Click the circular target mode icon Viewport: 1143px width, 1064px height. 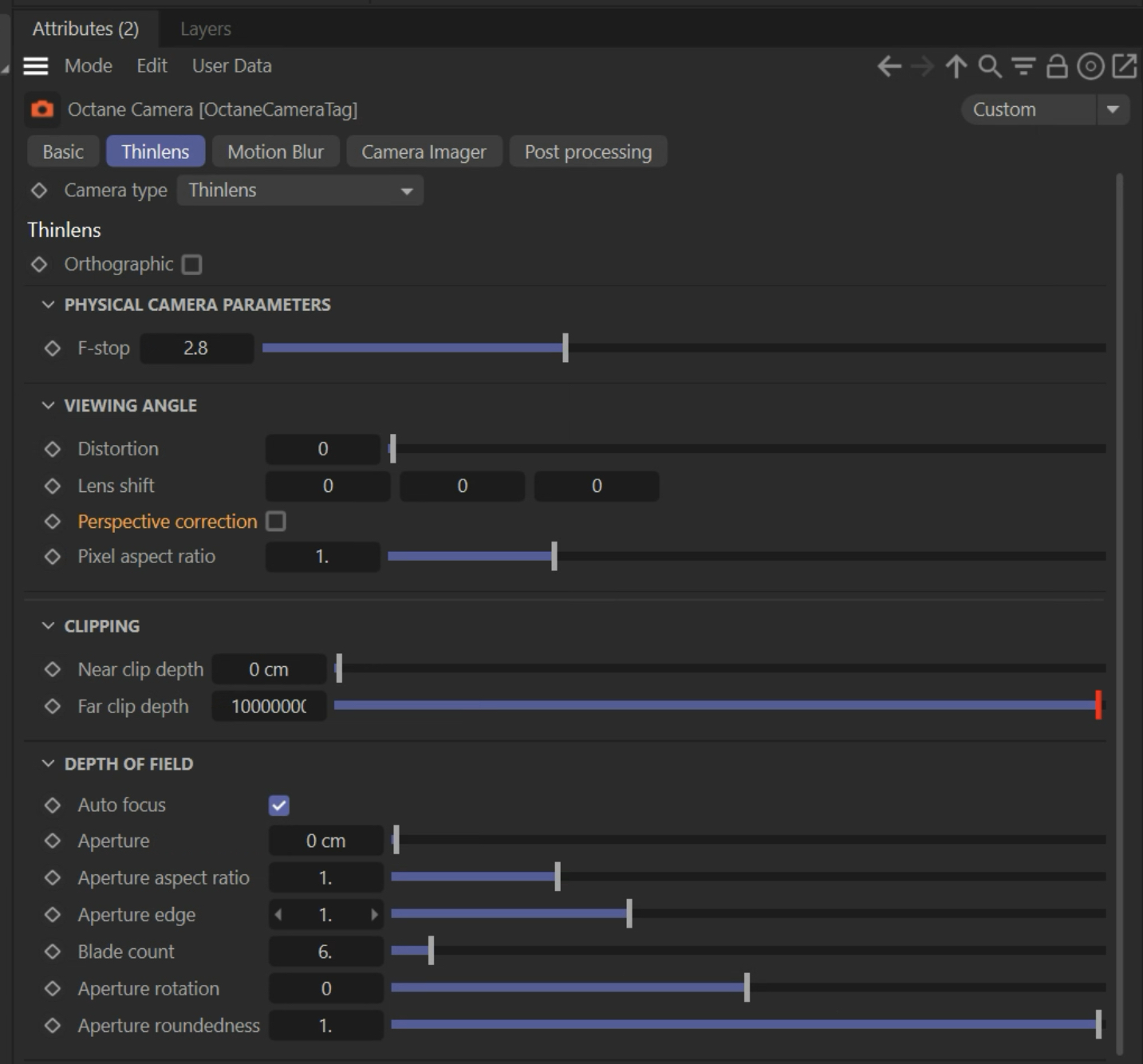click(x=1090, y=66)
